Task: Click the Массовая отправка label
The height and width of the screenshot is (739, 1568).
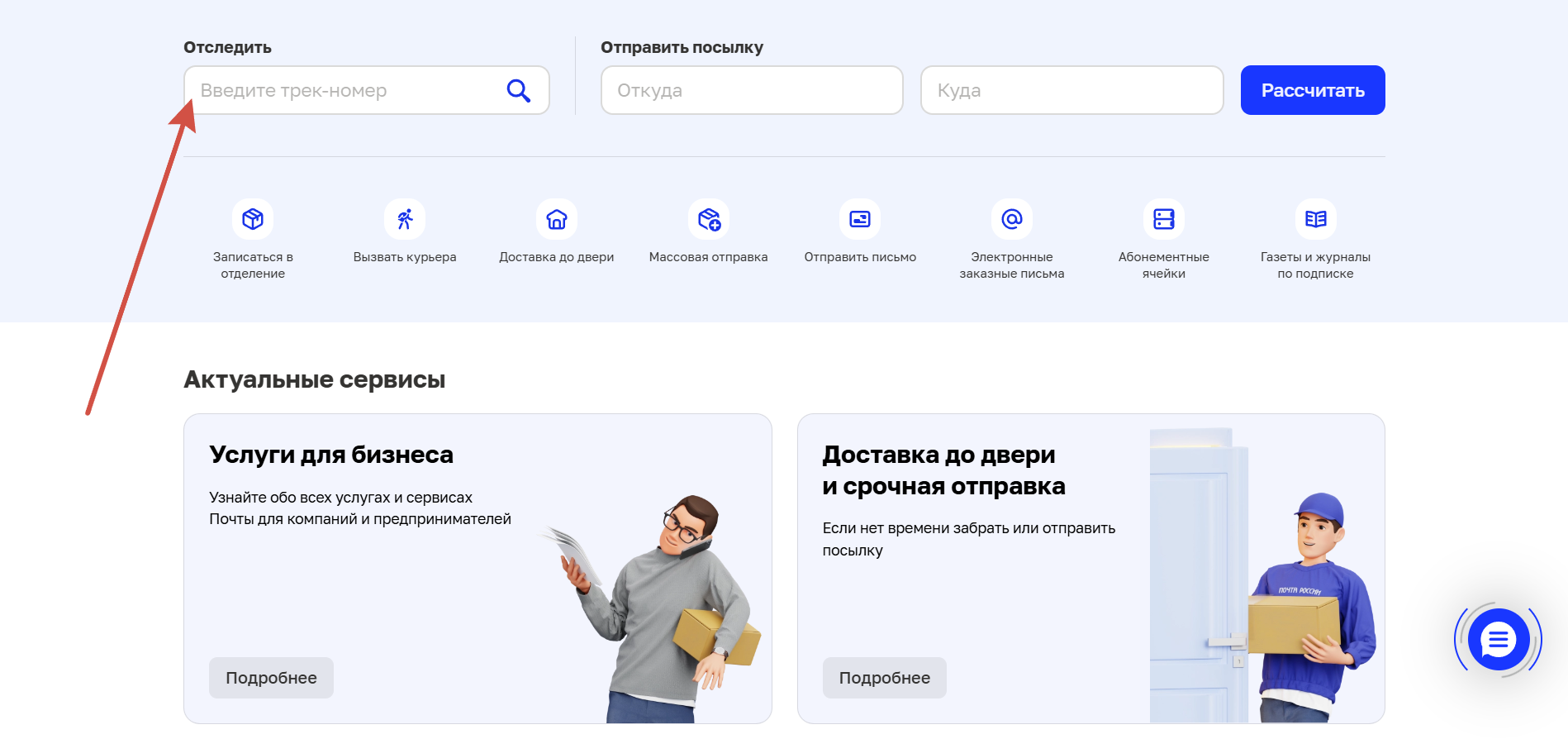Action: pyautogui.click(x=709, y=257)
